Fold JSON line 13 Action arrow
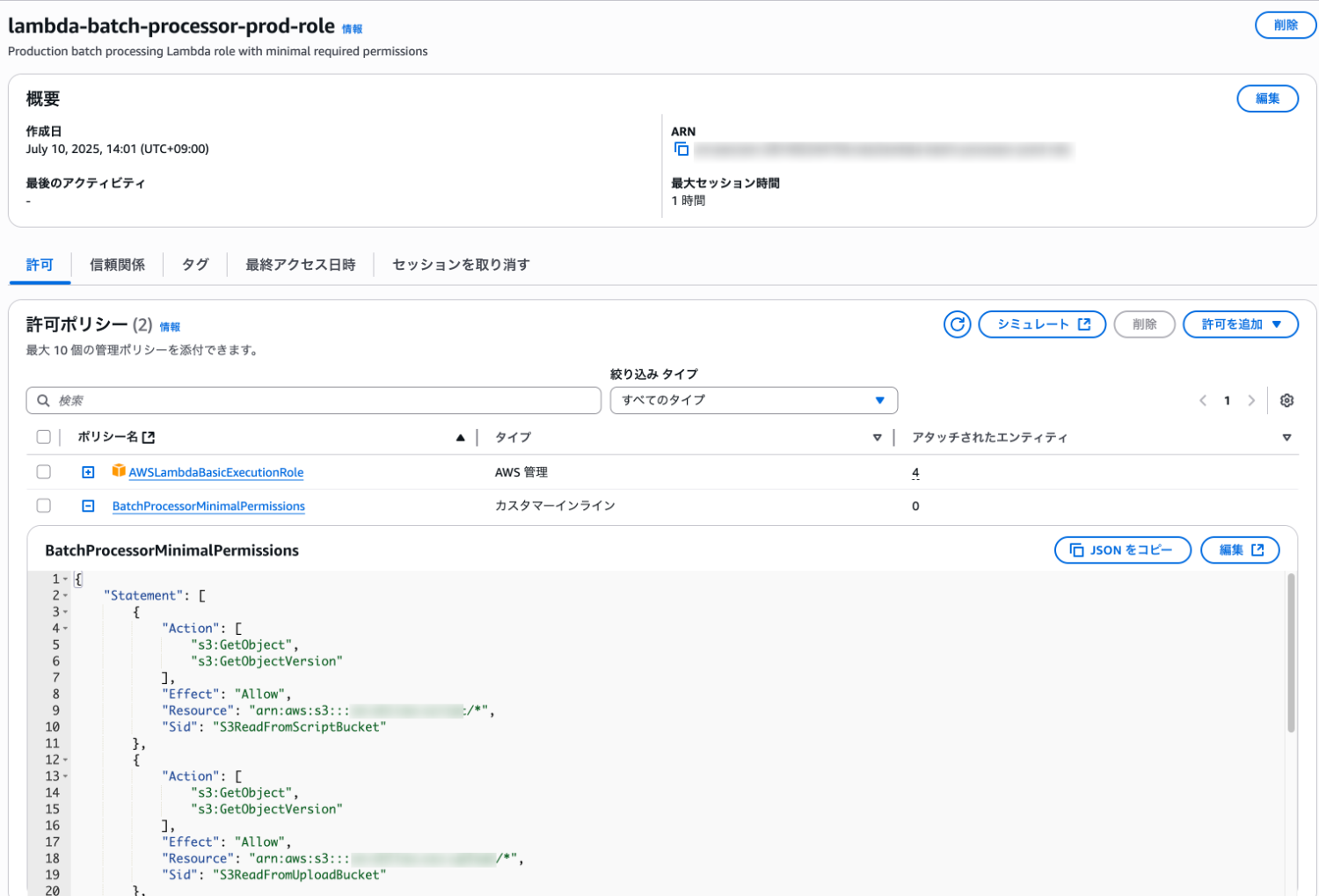This screenshot has height=896, width=1319. pos(65,776)
